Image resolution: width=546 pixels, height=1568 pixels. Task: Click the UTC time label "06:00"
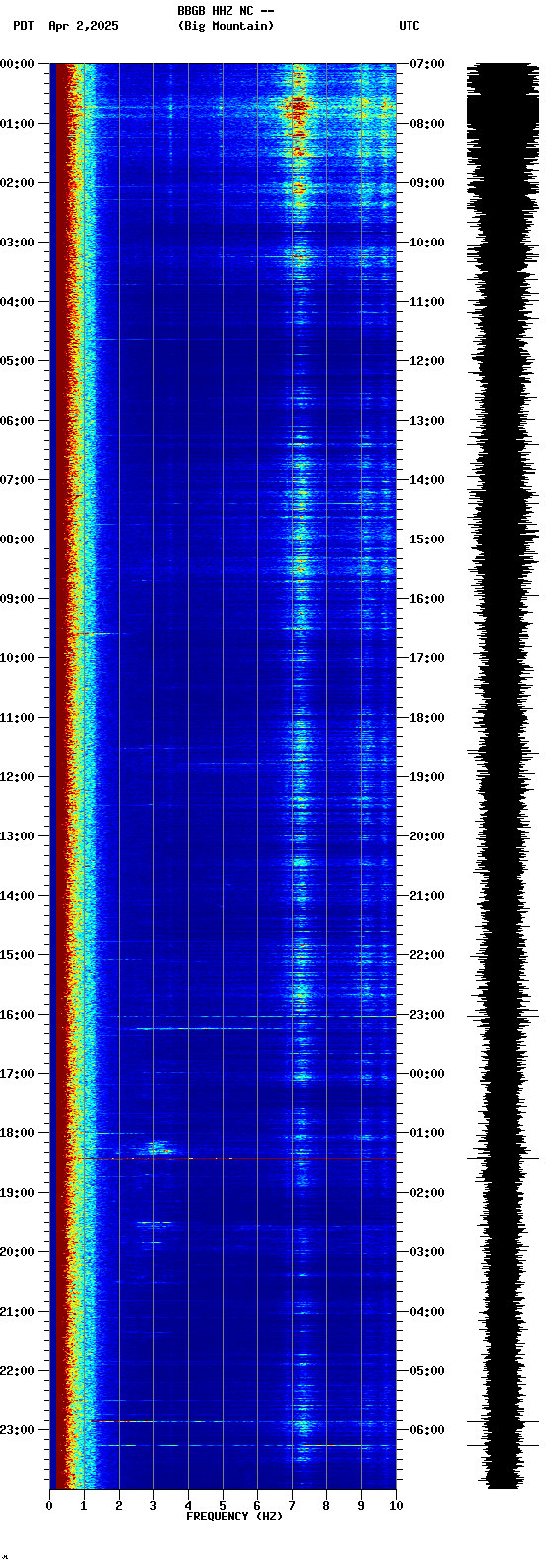[x=427, y=1430]
